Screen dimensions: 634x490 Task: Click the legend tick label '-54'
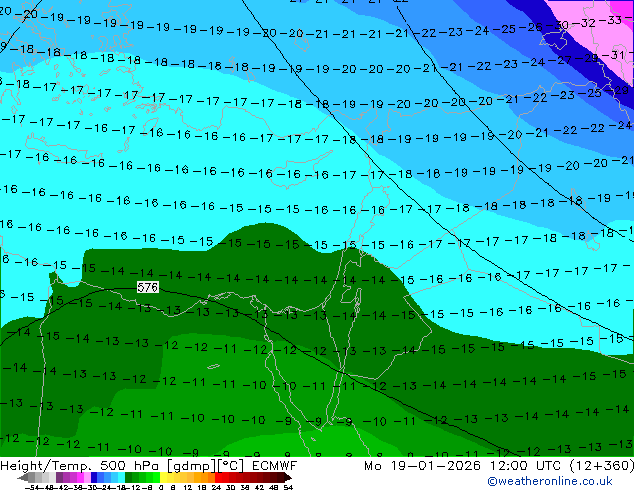[x=32, y=487]
